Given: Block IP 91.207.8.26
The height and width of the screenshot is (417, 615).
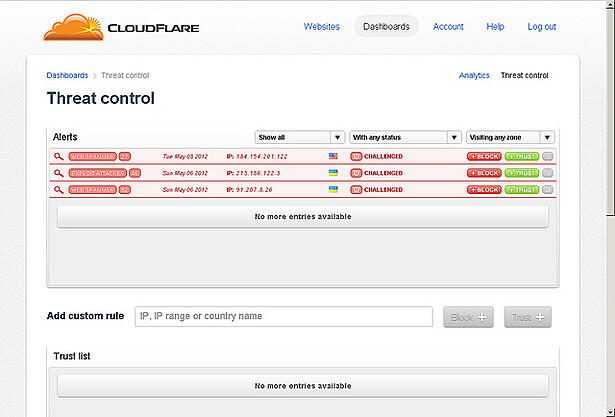Looking at the screenshot, I should 484,189.
